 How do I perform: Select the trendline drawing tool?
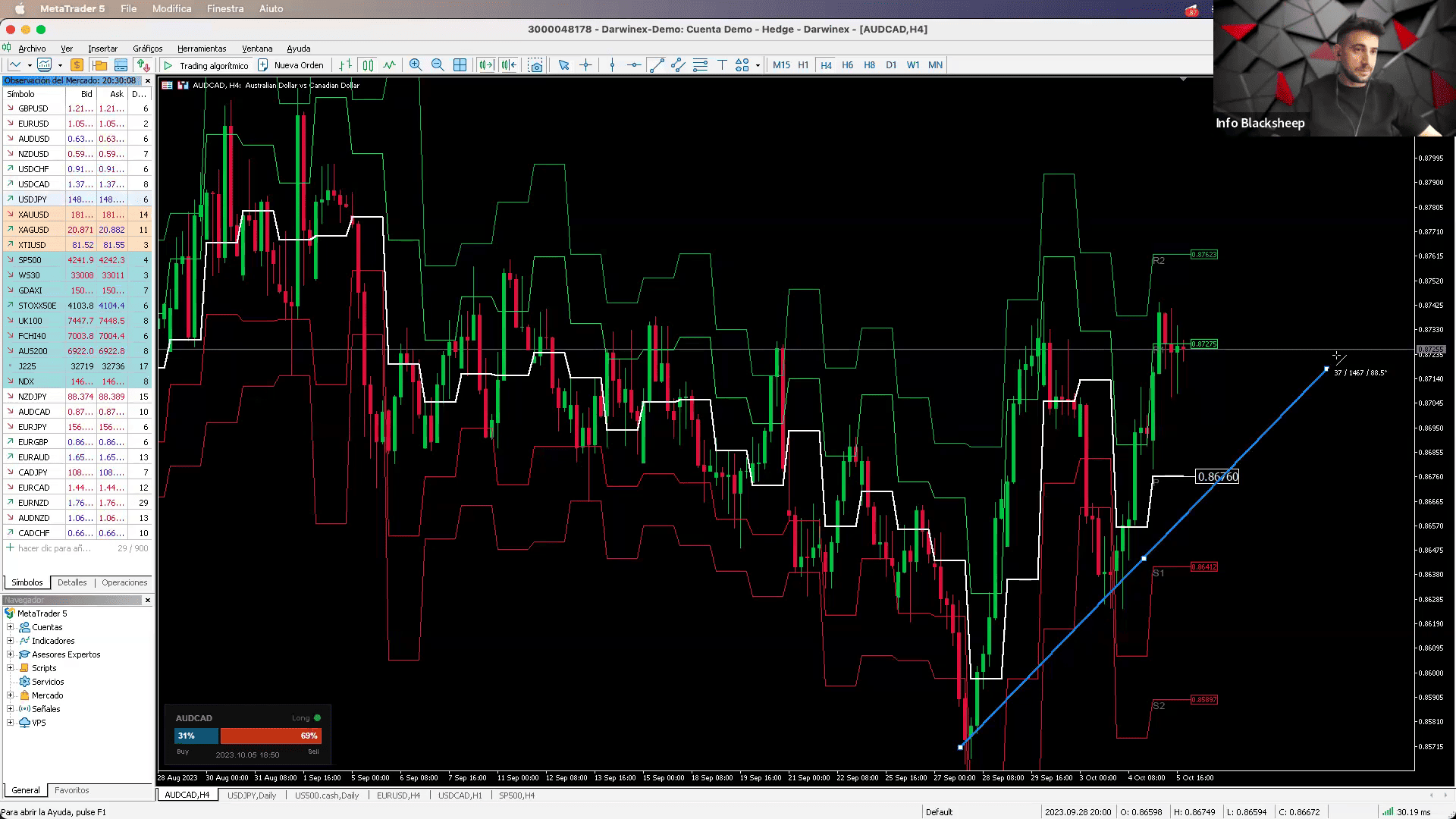(x=656, y=65)
